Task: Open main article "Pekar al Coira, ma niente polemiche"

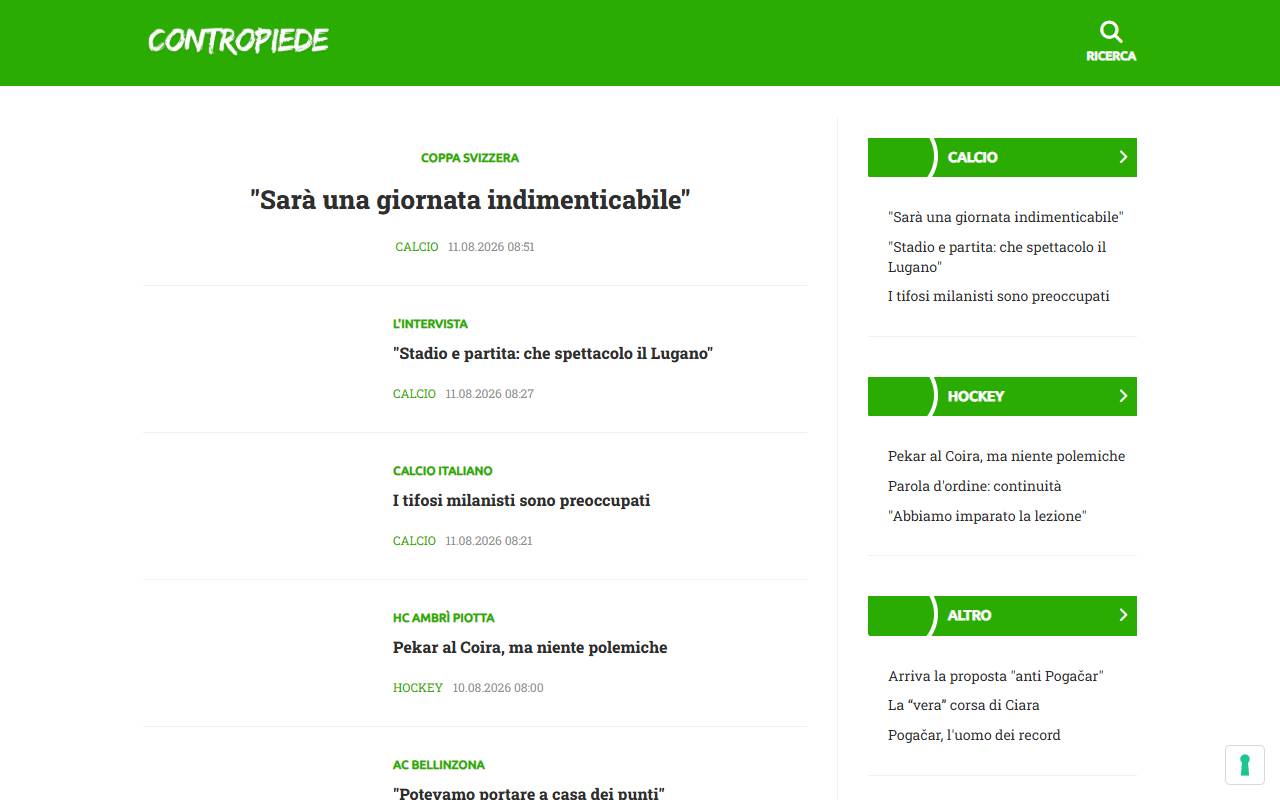Action: point(530,647)
